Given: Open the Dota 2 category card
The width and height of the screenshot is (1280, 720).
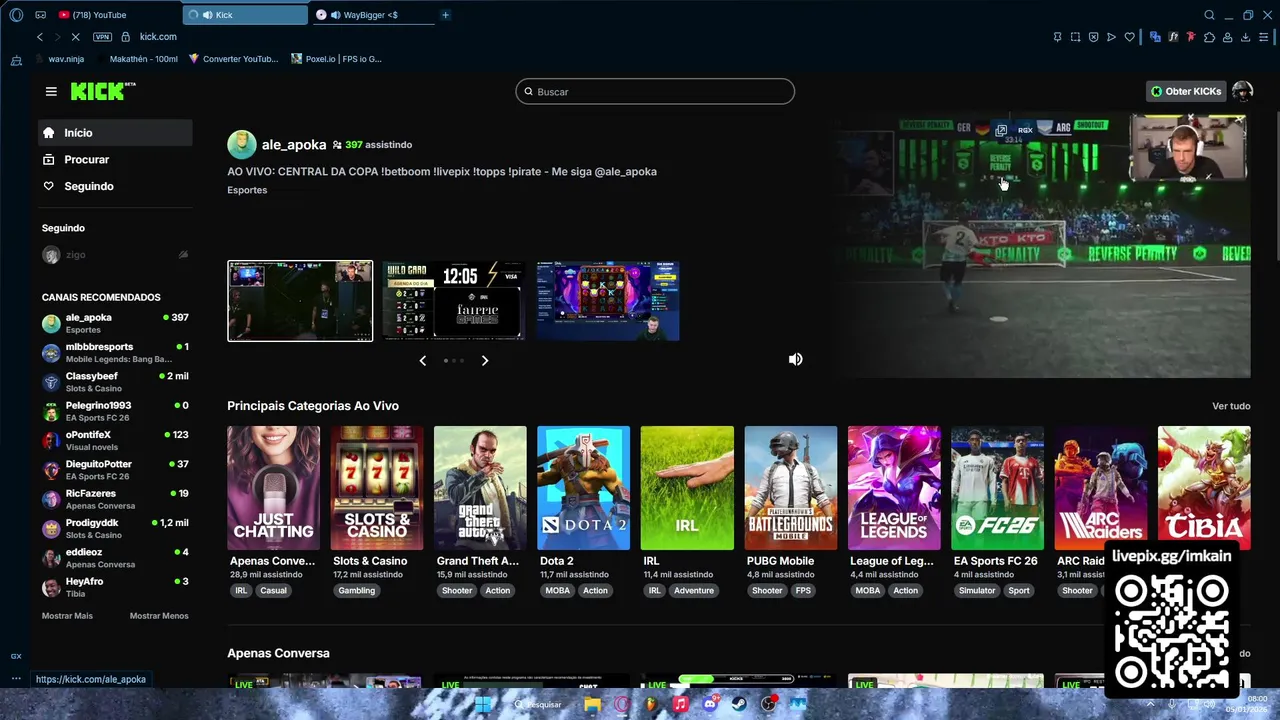Looking at the screenshot, I should pos(583,488).
